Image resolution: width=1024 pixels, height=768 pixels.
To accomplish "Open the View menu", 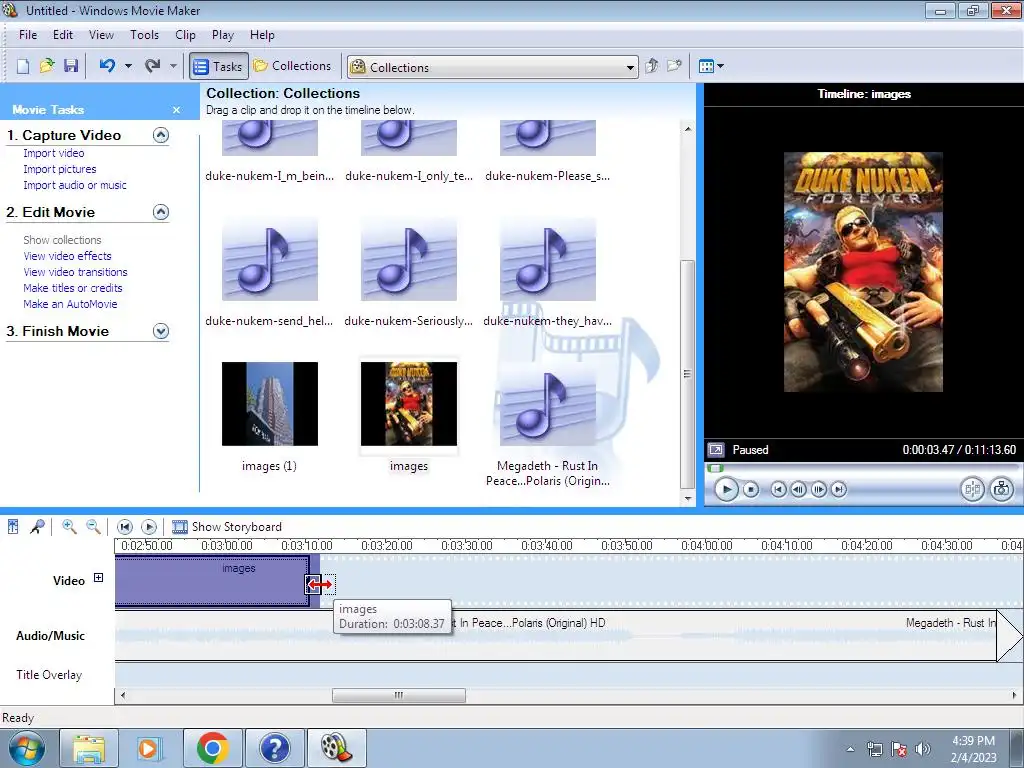I will pos(101,35).
